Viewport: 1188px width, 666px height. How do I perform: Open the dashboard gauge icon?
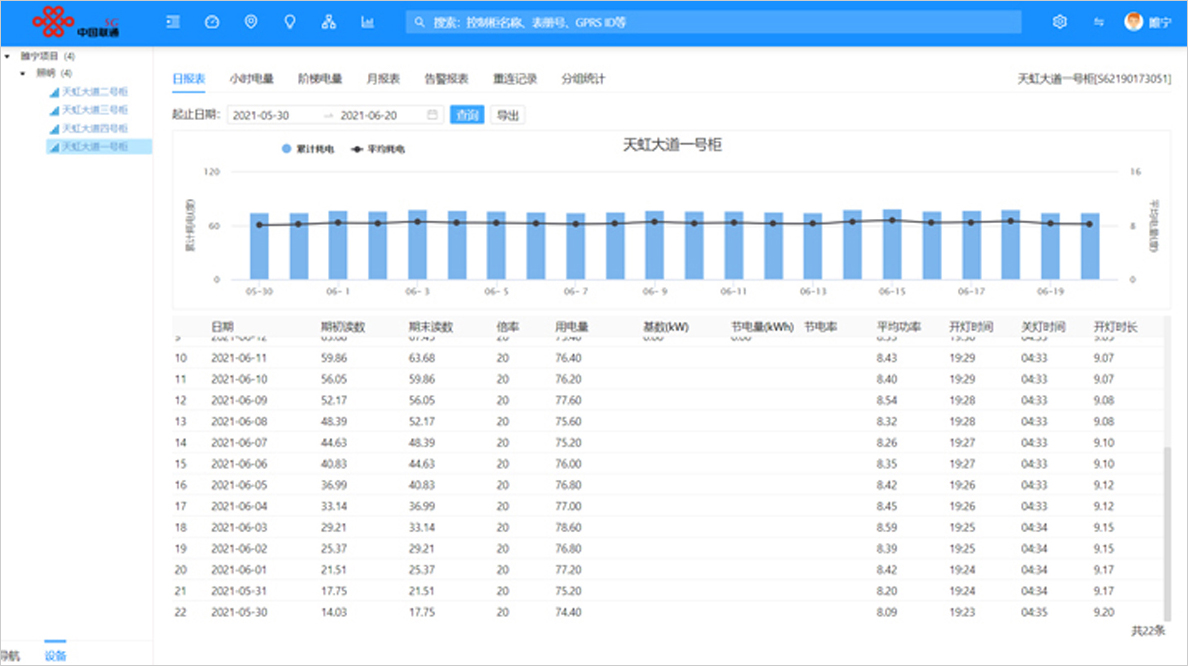coord(211,21)
